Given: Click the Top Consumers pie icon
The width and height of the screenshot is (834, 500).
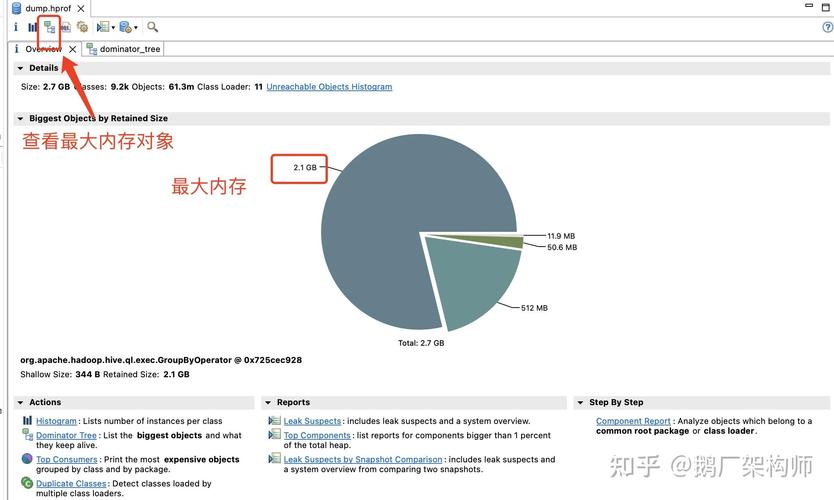Looking at the screenshot, I should 27,459.
